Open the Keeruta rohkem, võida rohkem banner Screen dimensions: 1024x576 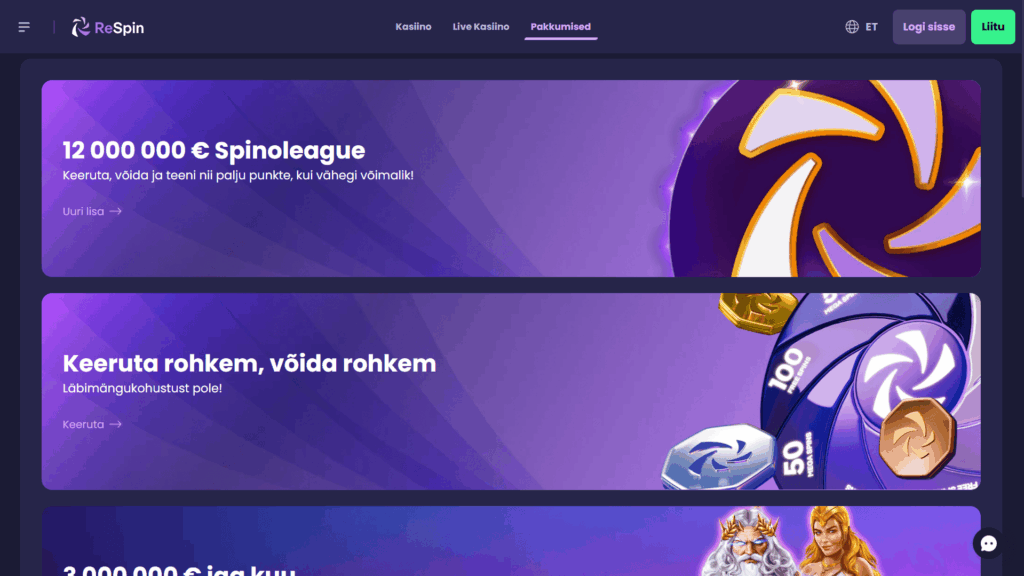tap(511, 391)
